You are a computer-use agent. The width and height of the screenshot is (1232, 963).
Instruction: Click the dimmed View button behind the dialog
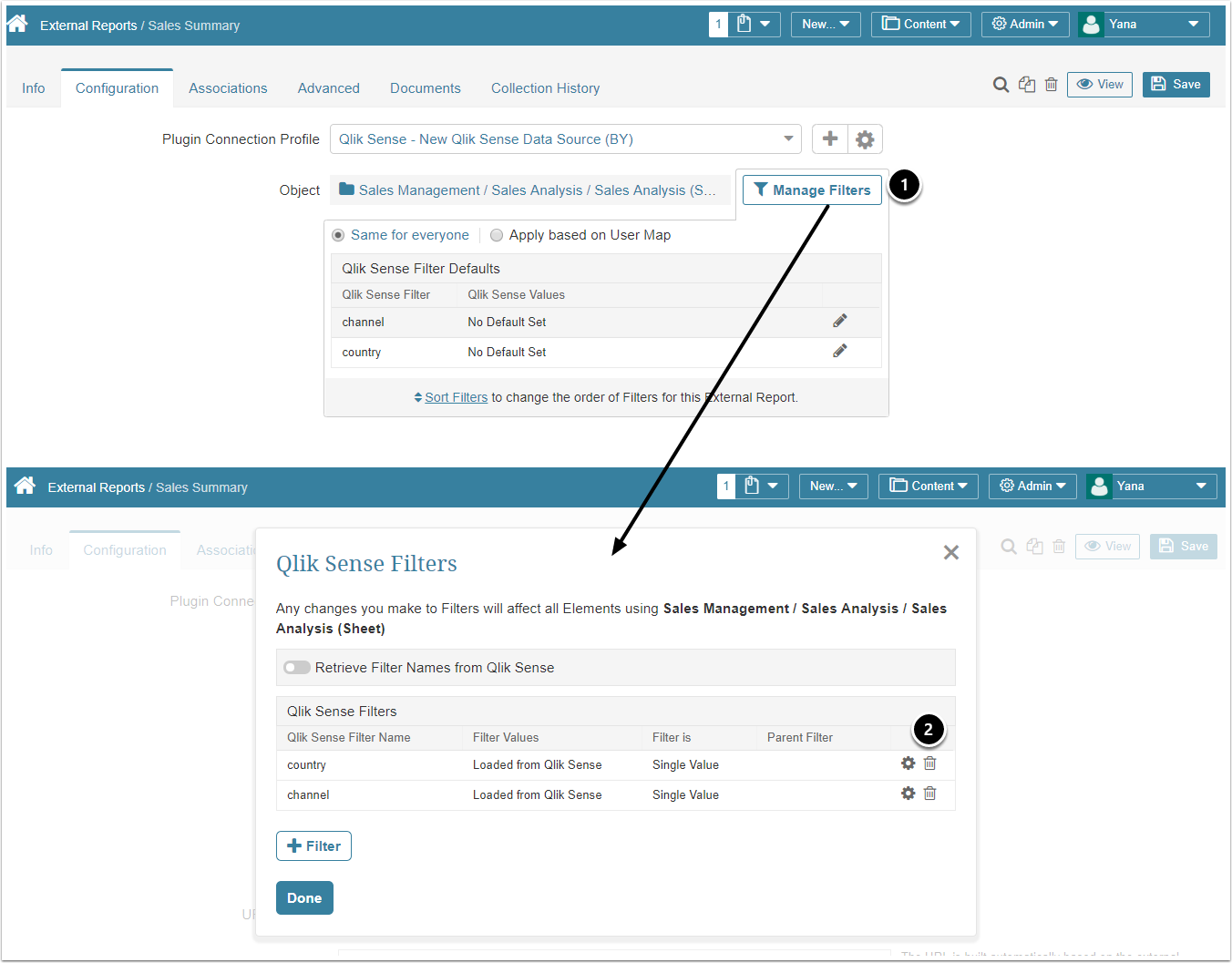coord(1108,547)
